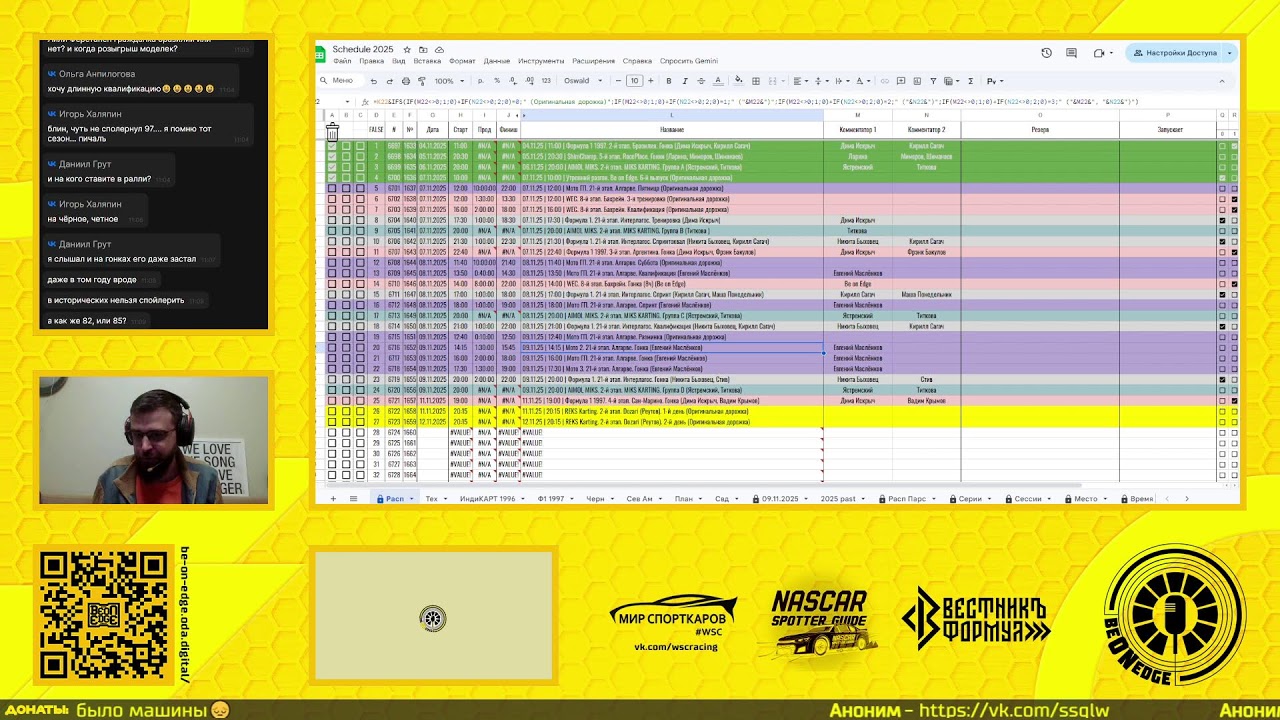The width and height of the screenshot is (1280, 720).
Task: Click the add sheet plus icon
Action: pyautogui.click(x=333, y=498)
